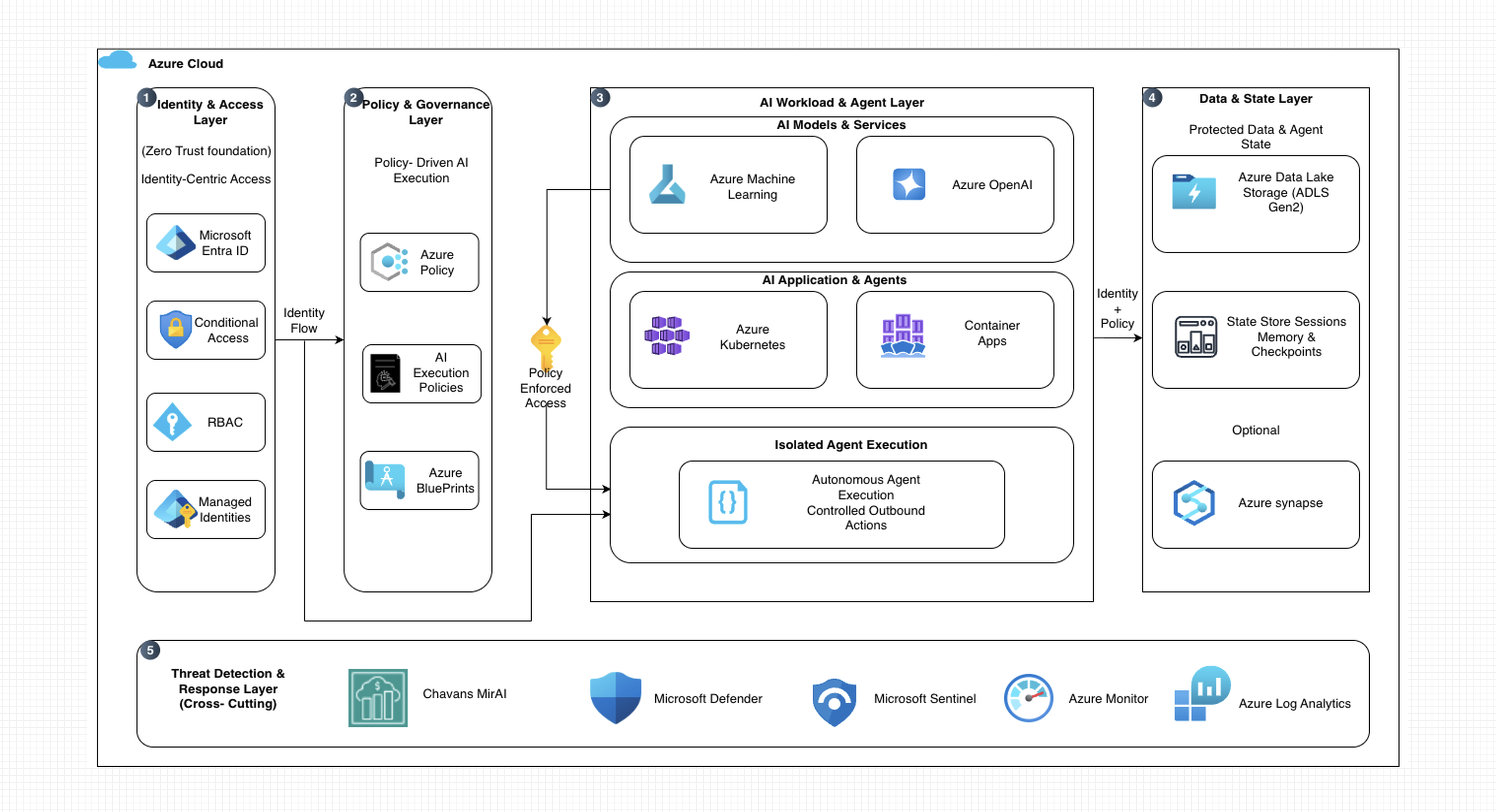Select the Azure Kubernetes label
This screenshot has height=812, width=1496.
[x=752, y=337]
